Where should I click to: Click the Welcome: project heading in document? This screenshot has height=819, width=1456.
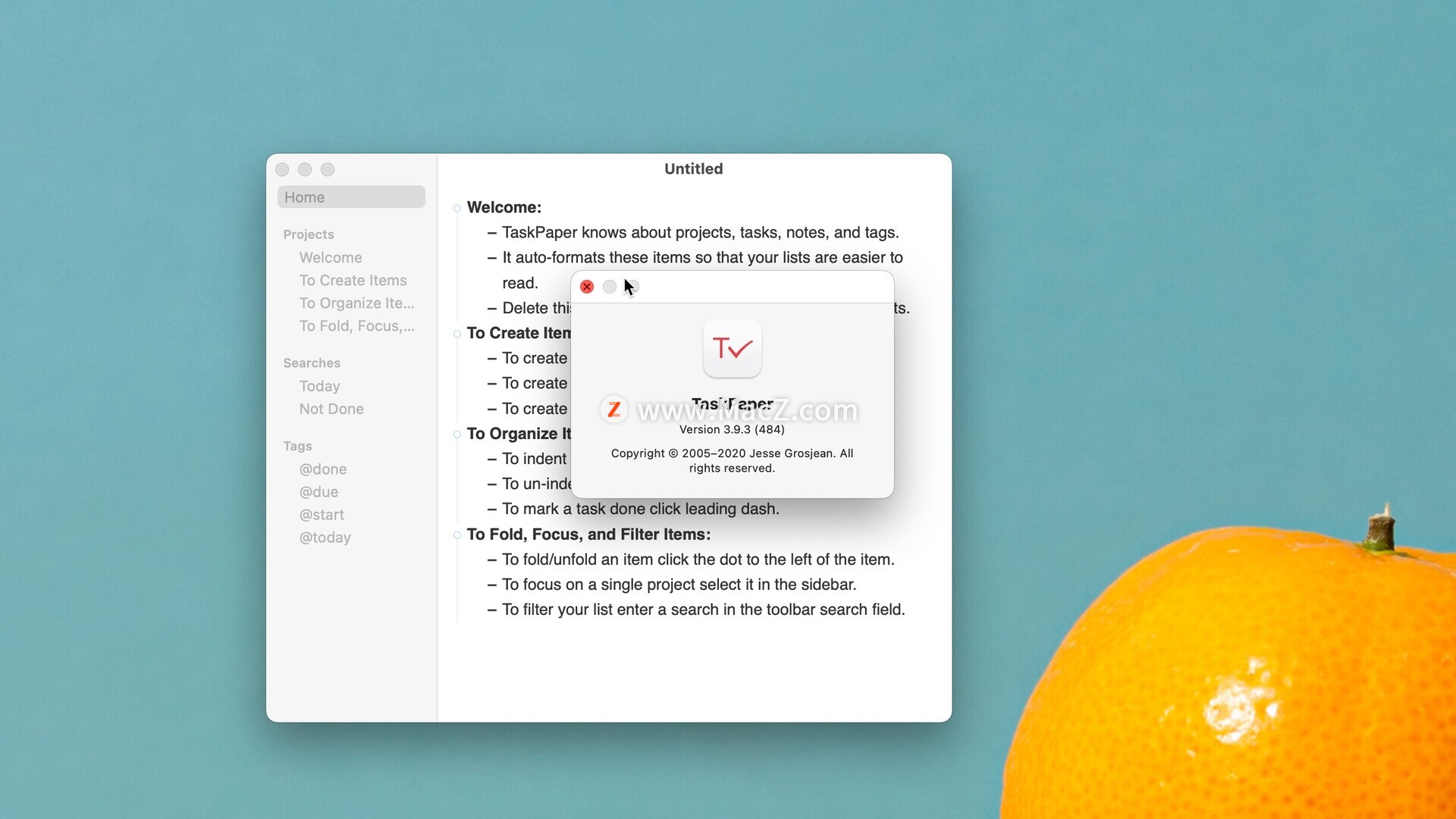coord(504,208)
